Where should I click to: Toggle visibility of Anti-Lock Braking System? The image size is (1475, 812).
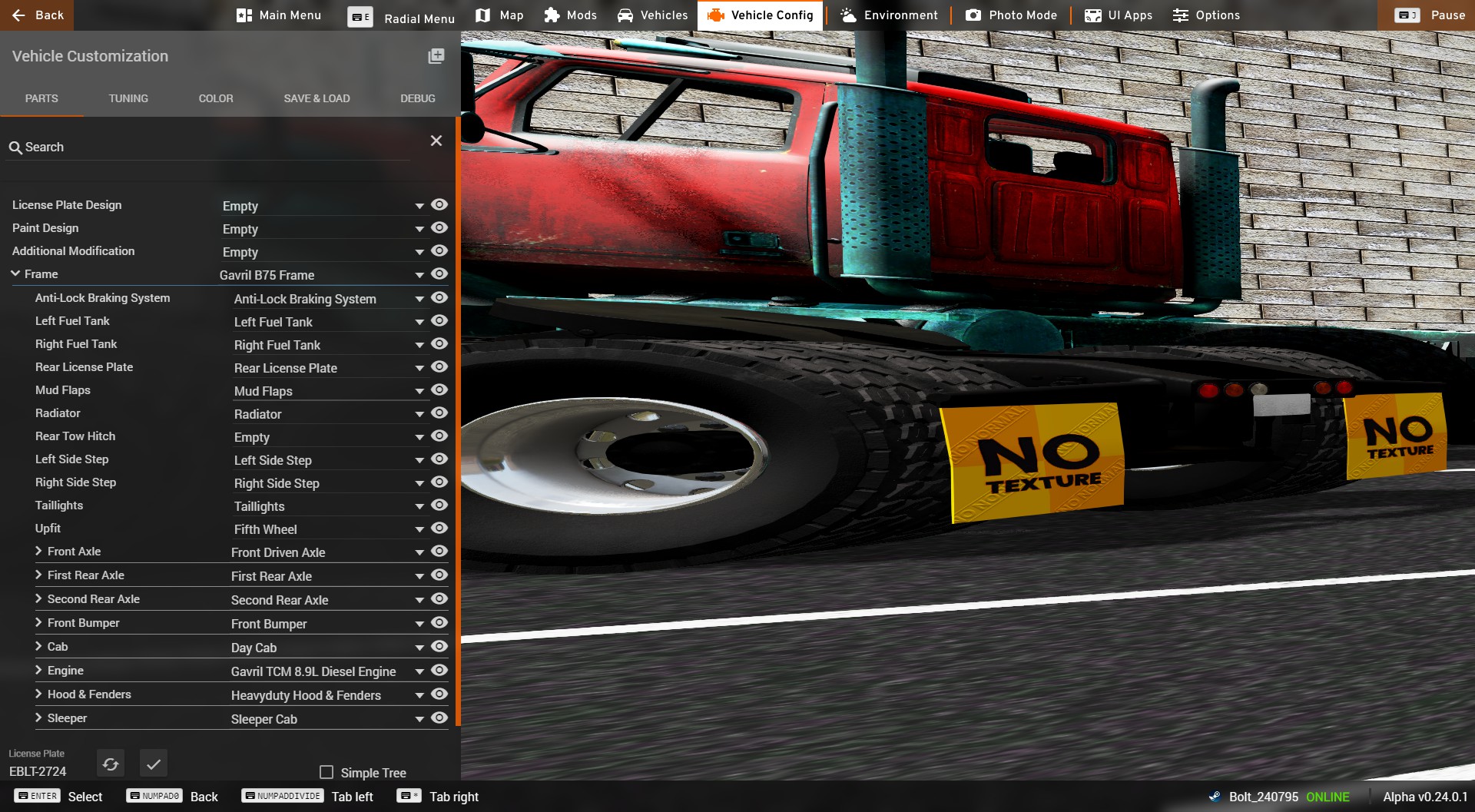(x=439, y=297)
